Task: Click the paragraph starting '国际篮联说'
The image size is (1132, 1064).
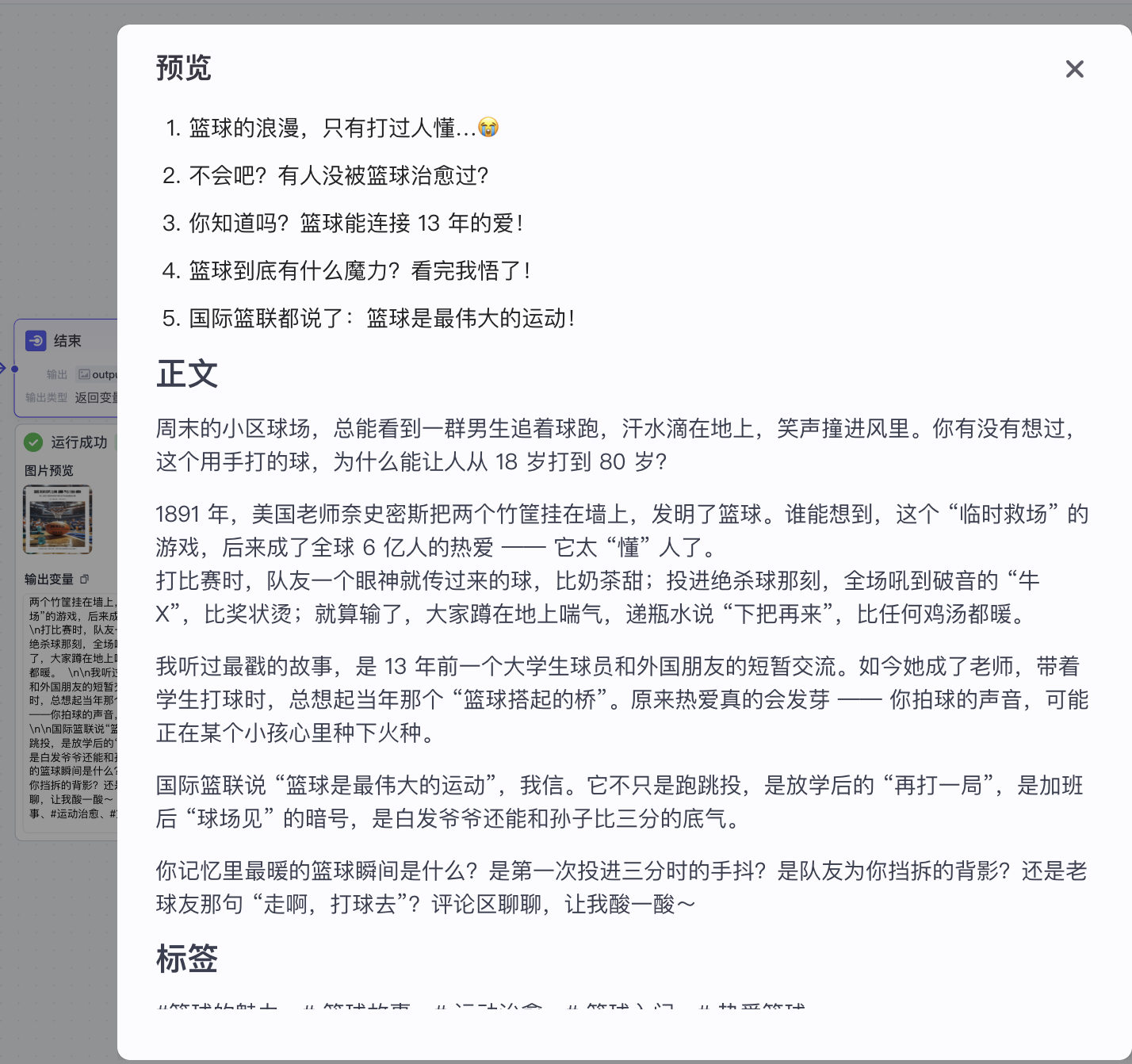Action: point(619,802)
